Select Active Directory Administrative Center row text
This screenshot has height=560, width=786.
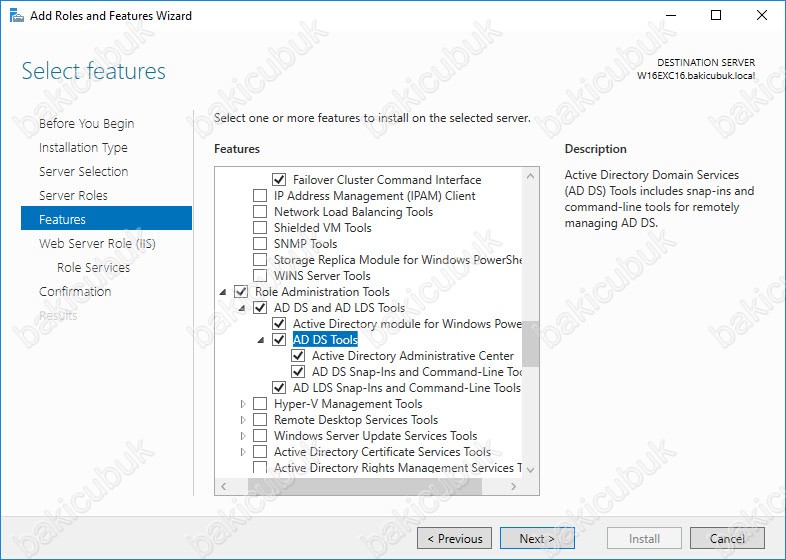[413, 356]
